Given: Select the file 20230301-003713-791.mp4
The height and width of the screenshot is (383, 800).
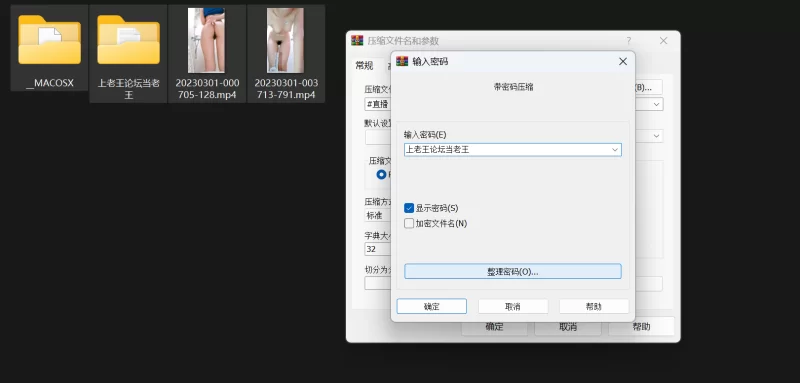Looking at the screenshot, I should (x=286, y=54).
